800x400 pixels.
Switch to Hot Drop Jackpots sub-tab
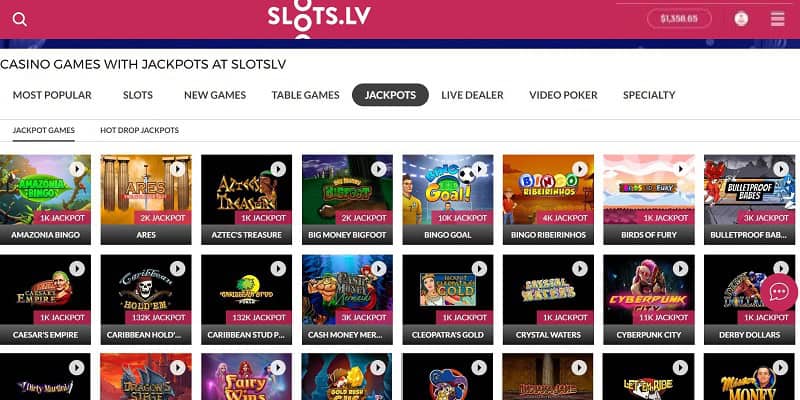click(139, 131)
